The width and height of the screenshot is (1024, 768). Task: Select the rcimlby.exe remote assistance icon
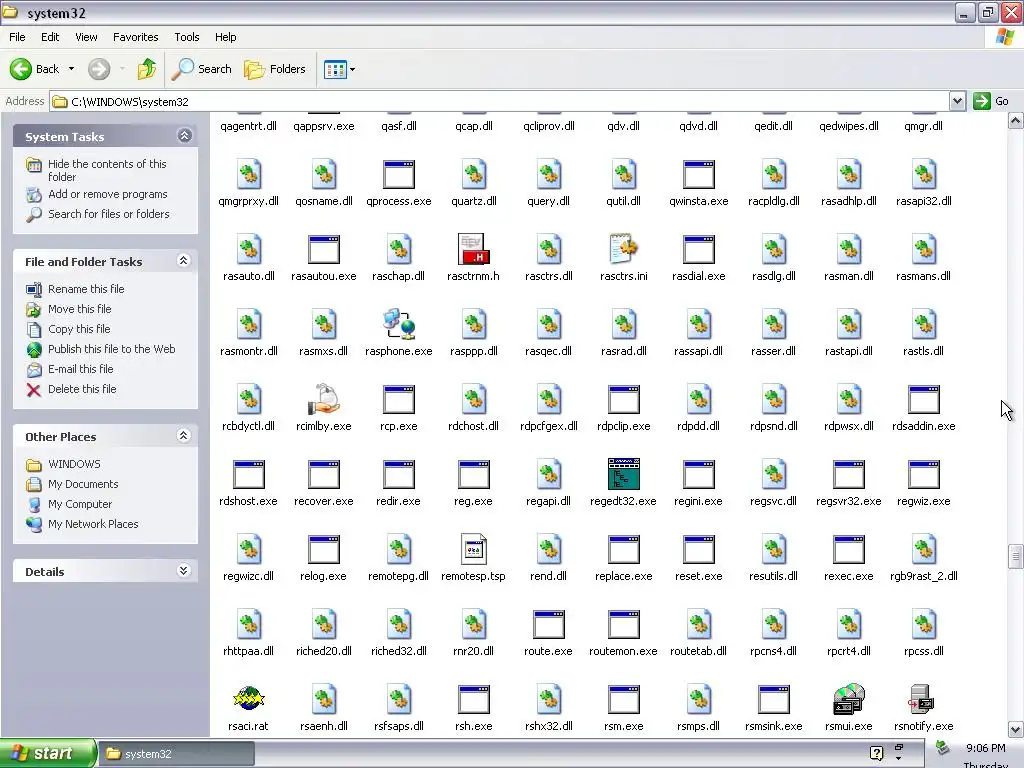click(x=324, y=399)
